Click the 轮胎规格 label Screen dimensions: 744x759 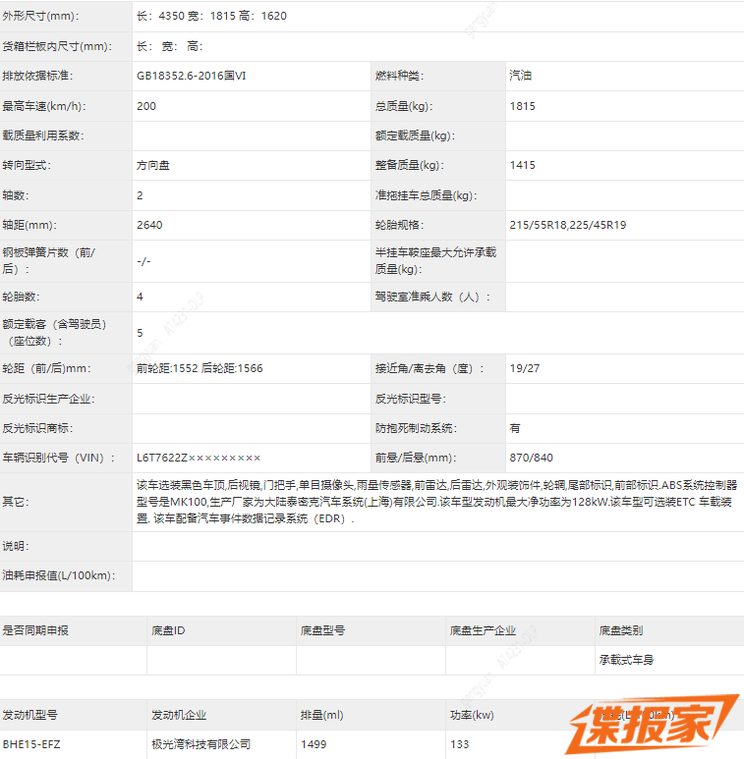(399, 225)
